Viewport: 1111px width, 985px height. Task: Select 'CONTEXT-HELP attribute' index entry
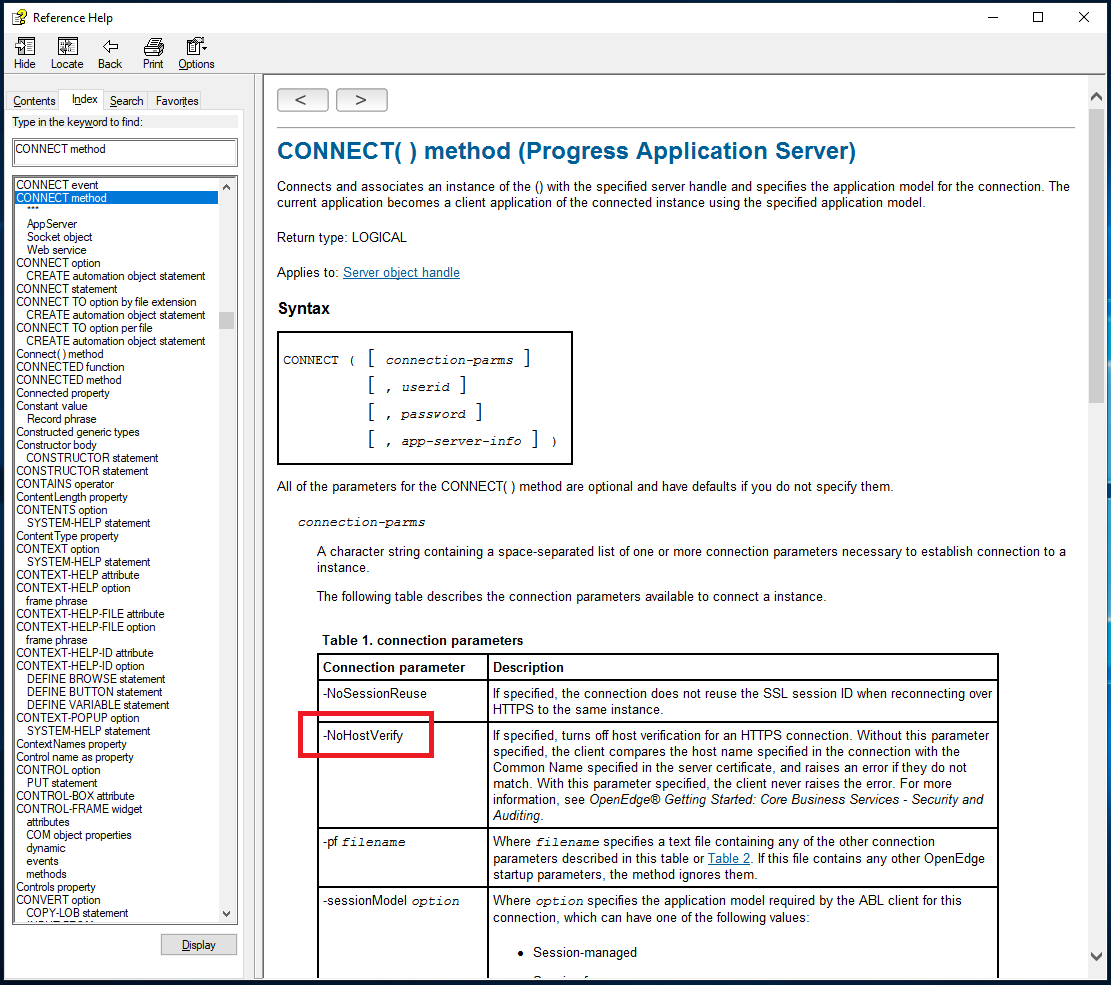click(78, 575)
